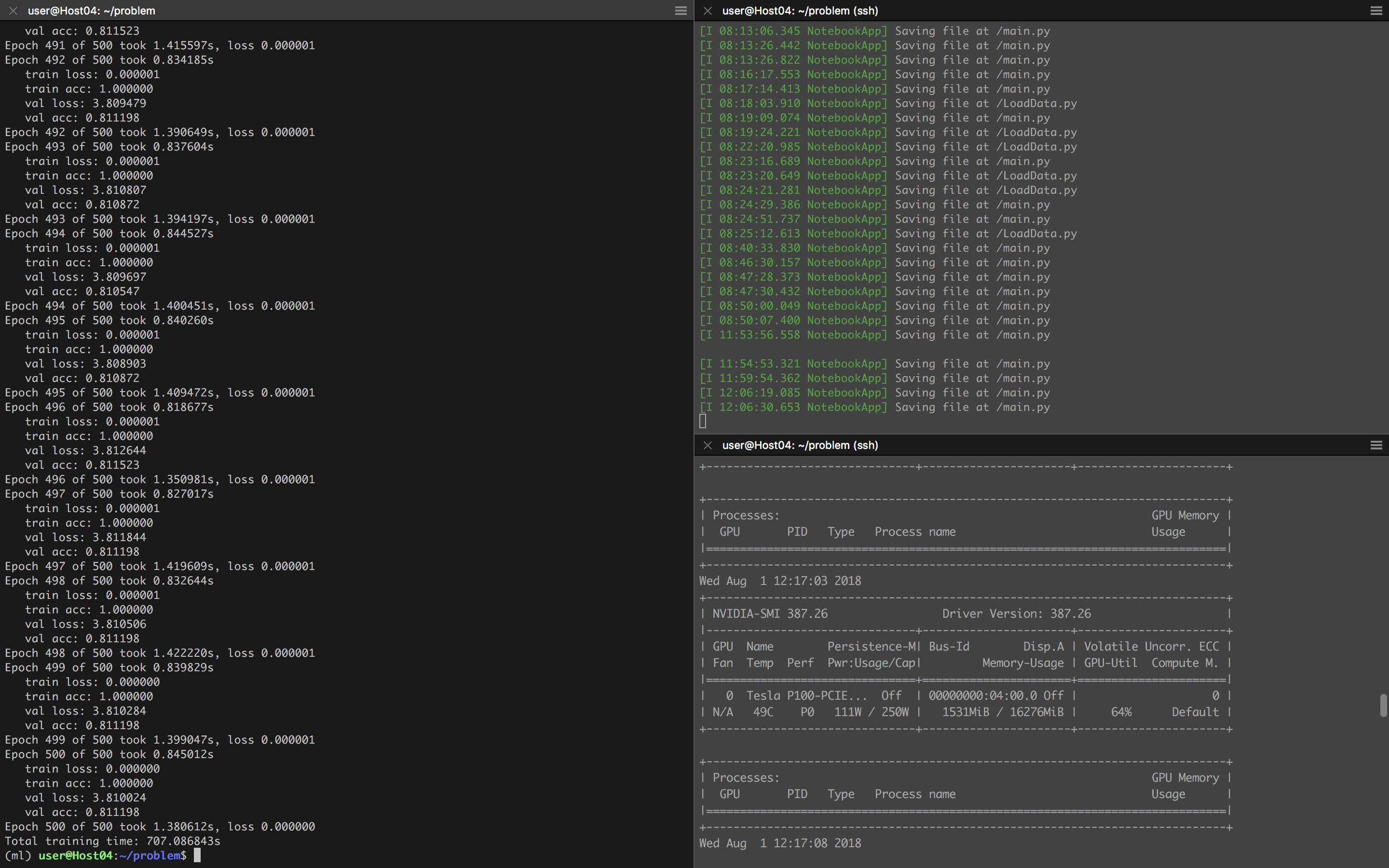Close the bottom-right nvidia-smi pane

[708, 445]
